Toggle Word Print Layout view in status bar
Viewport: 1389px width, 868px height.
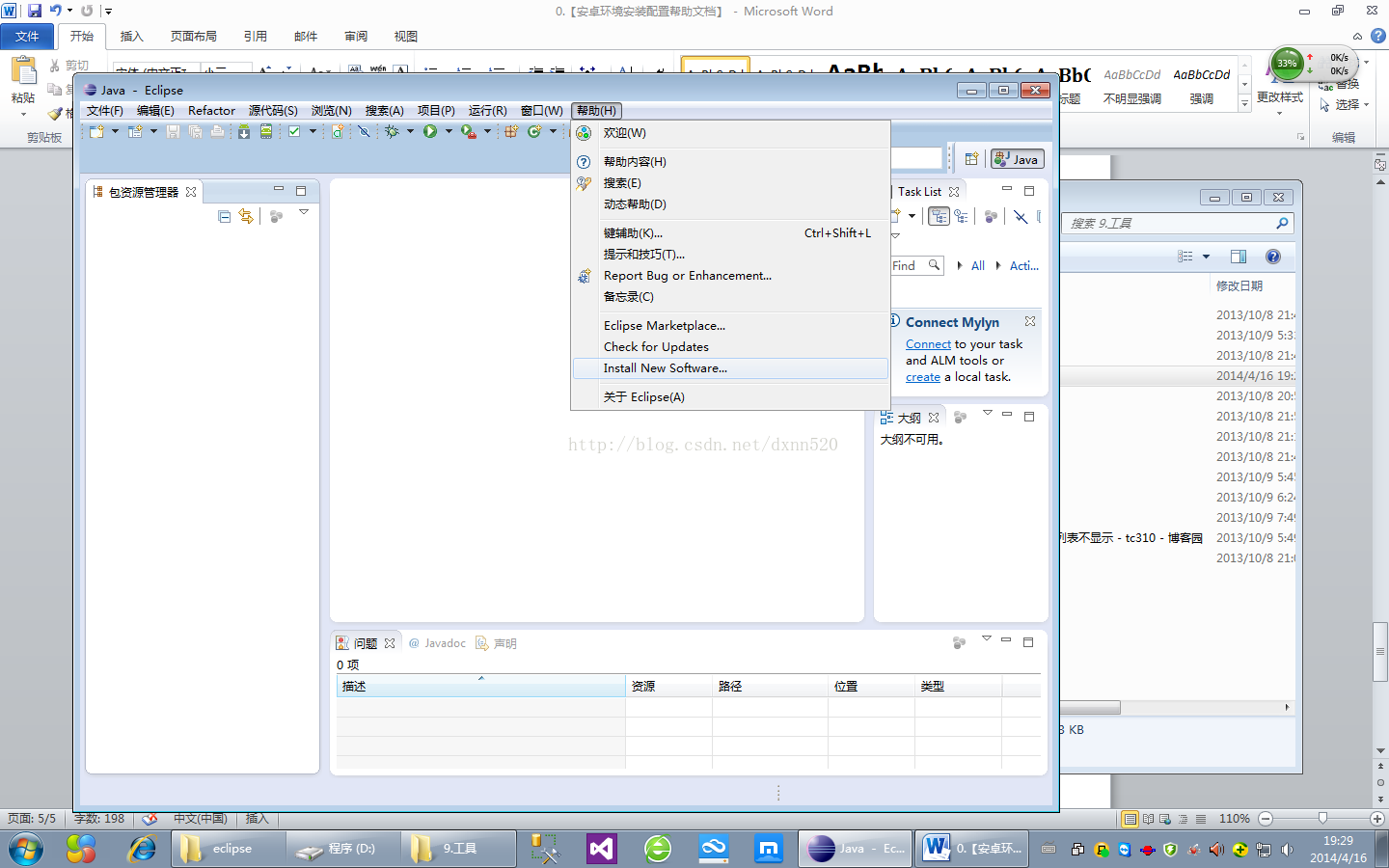point(1130,819)
